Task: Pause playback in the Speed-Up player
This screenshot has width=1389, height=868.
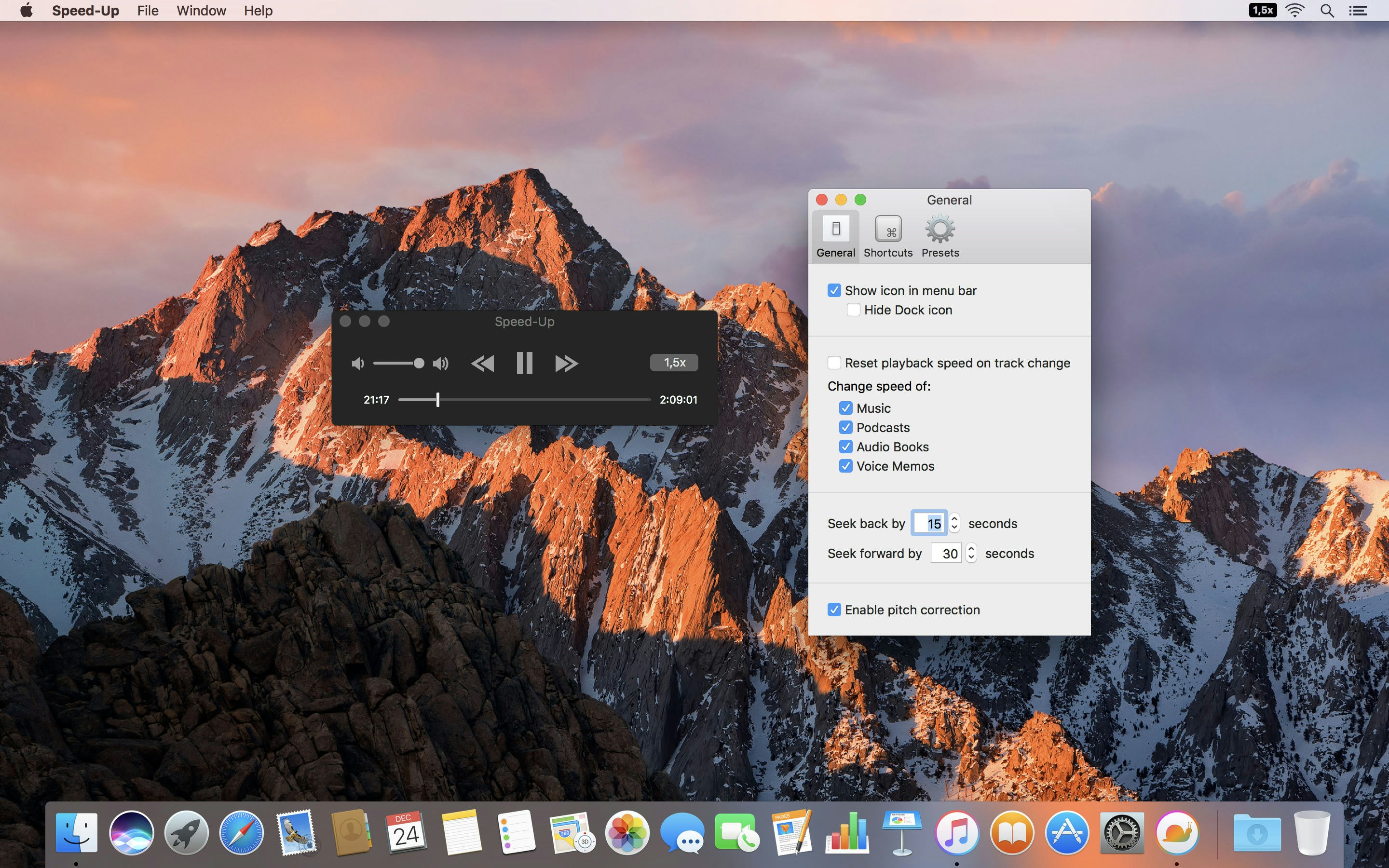Action: coord(524,363)
